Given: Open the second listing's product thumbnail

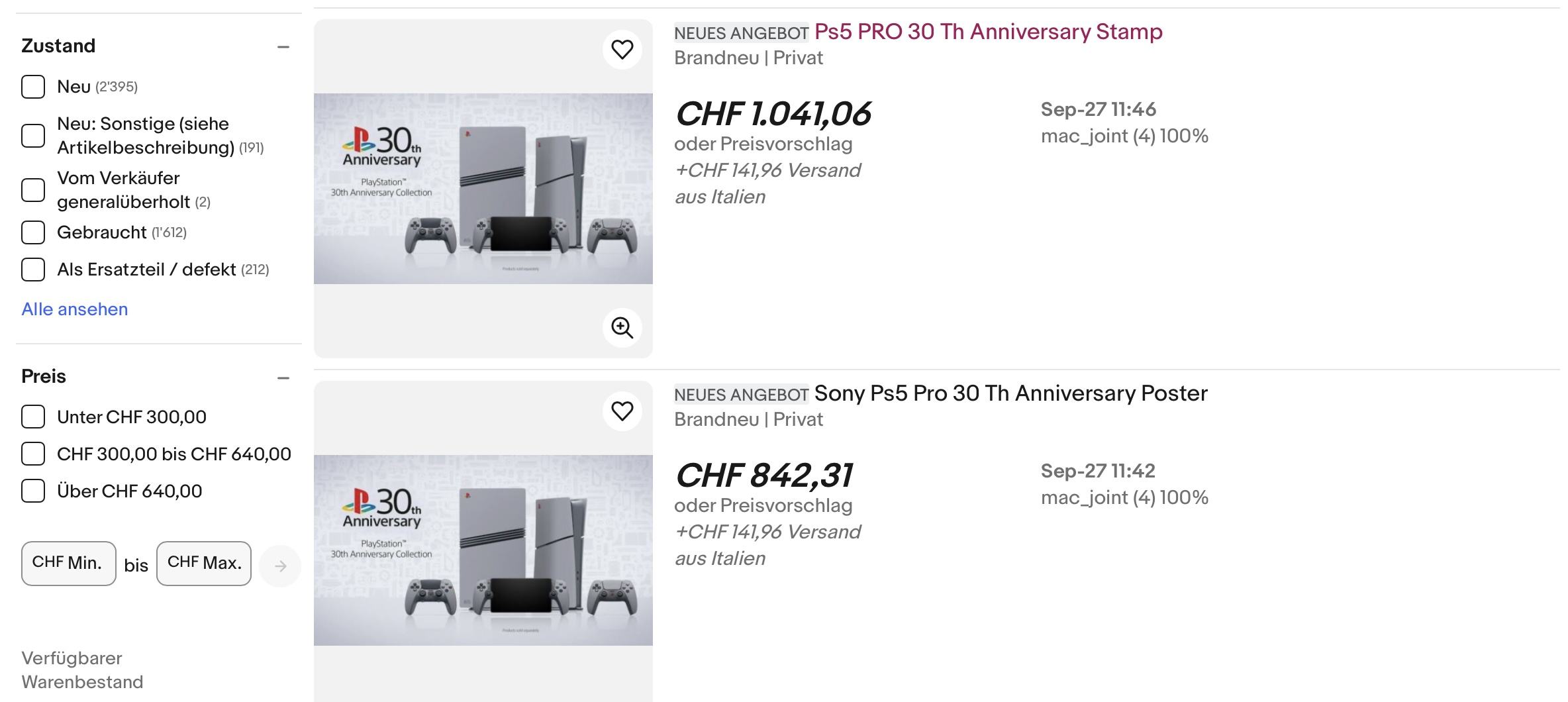Looking at the screenshot, I should click(x=483, y=550).
